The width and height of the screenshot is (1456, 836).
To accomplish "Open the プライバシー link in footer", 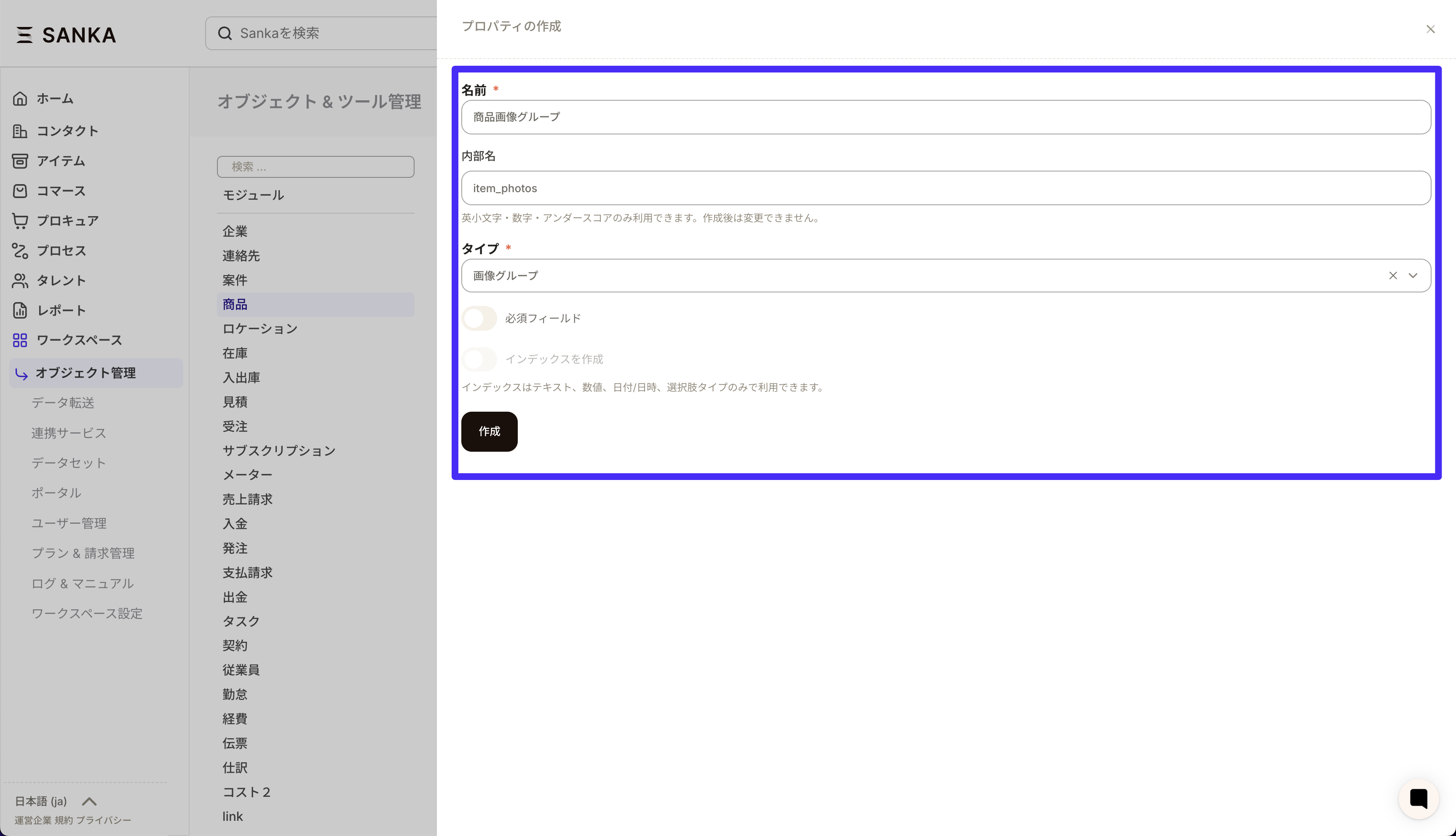I will (104, 820).
